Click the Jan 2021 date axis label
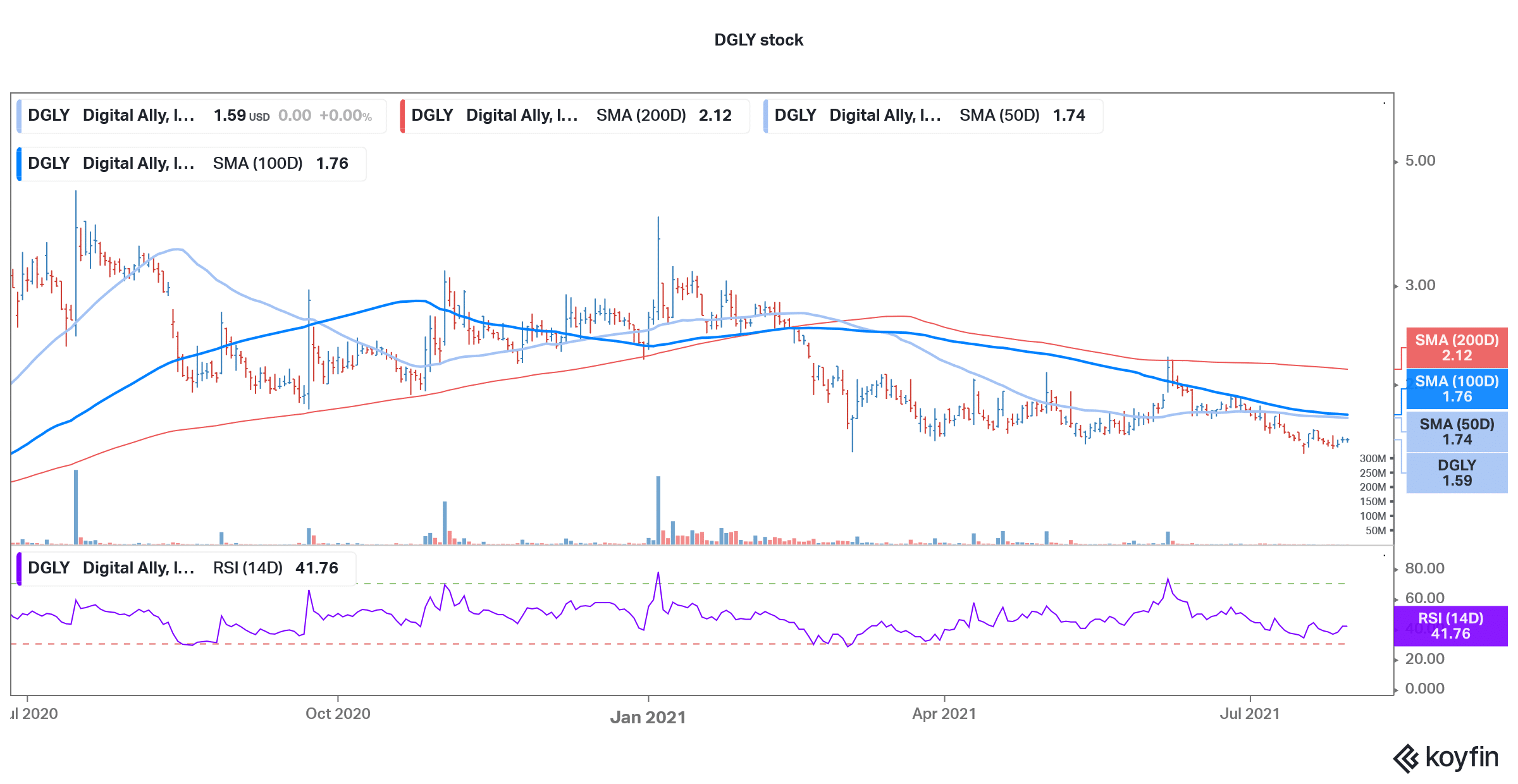 click(x=648, y=717)
